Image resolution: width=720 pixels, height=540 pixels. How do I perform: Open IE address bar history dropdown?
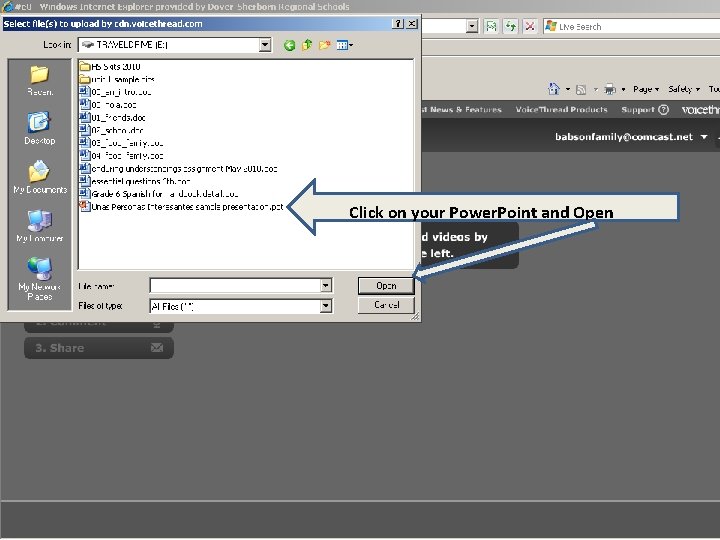(472, 27)
